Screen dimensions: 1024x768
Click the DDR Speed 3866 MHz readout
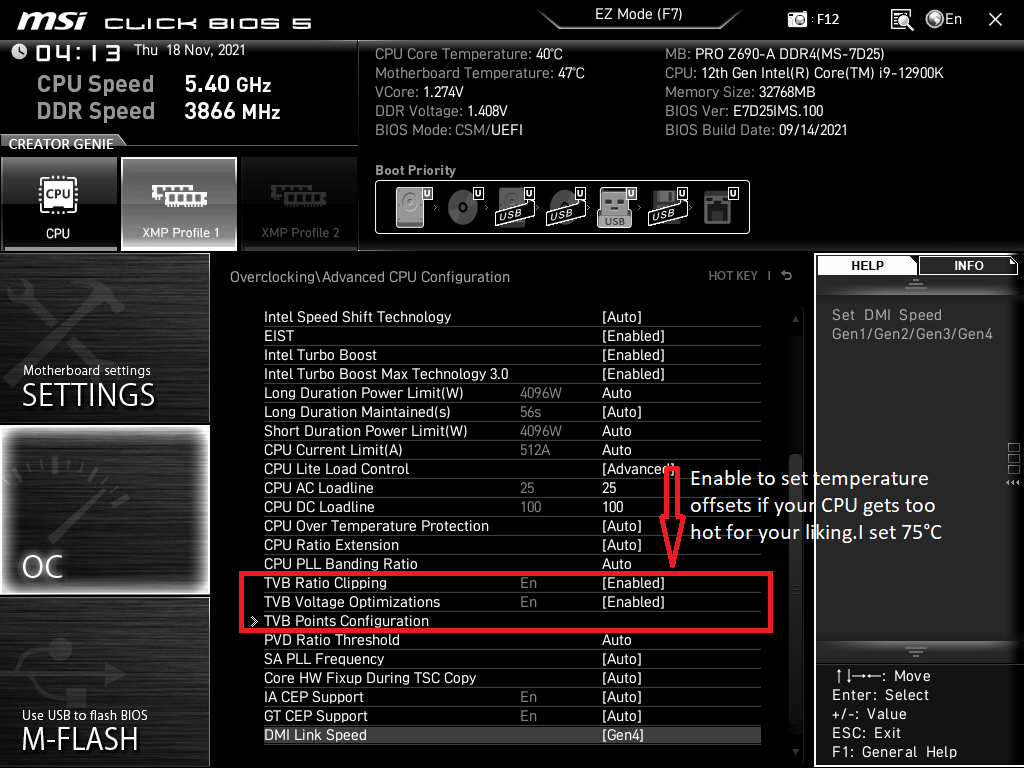[159, 111]
